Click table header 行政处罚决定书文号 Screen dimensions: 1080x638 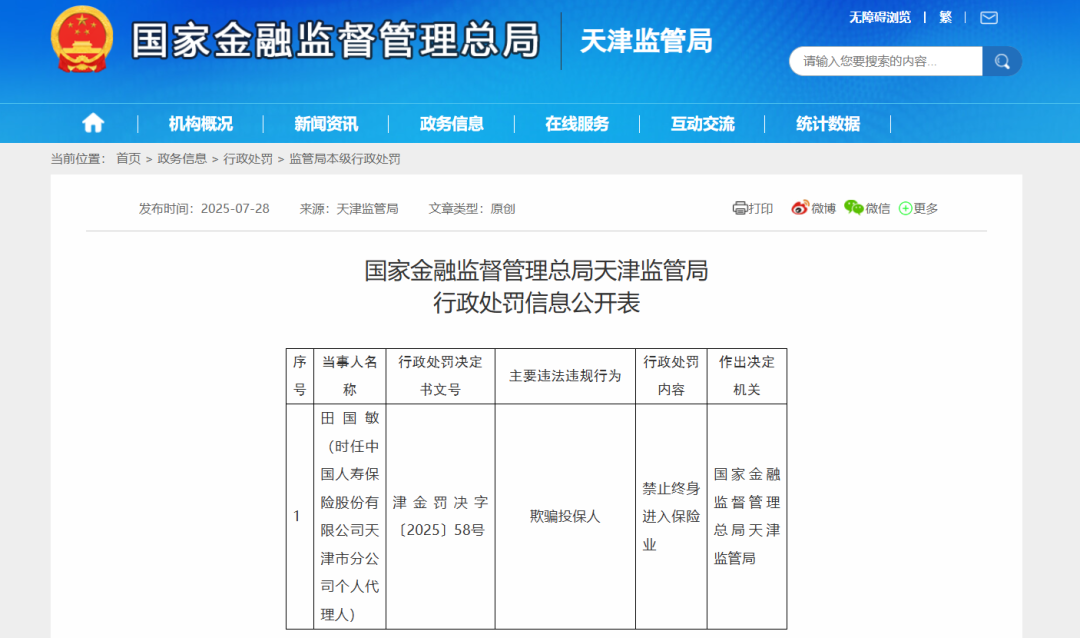click(x=440, y=376)
